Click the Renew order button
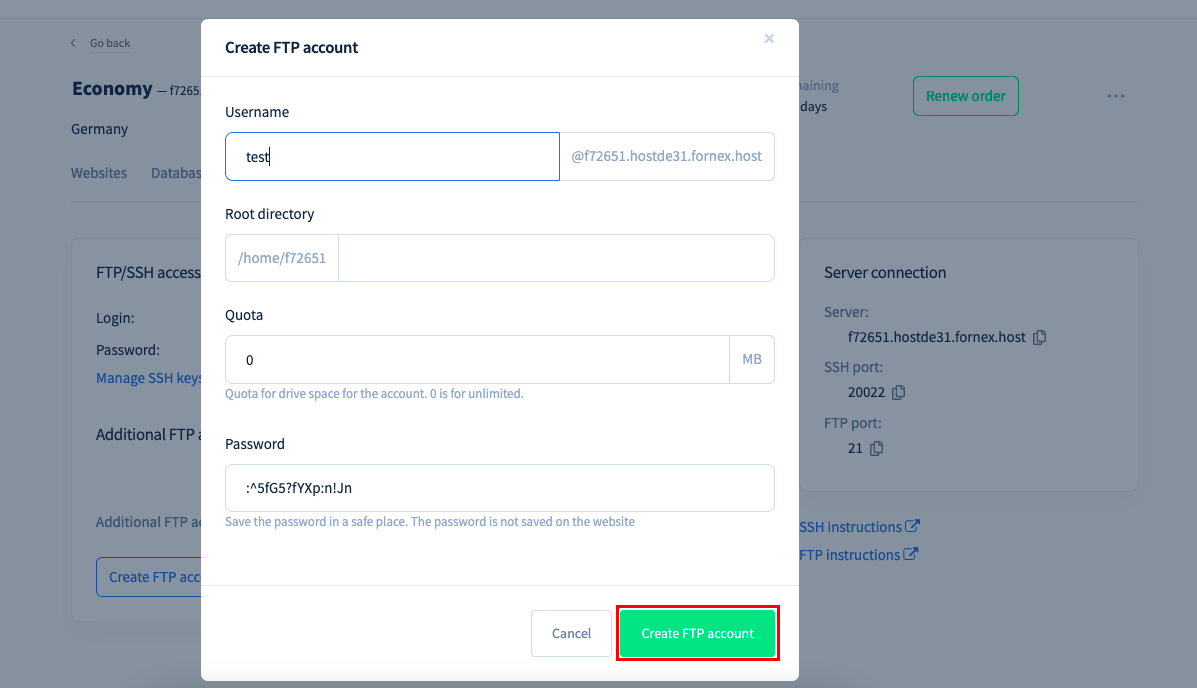1197x688 pixels. [x=966, y=96]
